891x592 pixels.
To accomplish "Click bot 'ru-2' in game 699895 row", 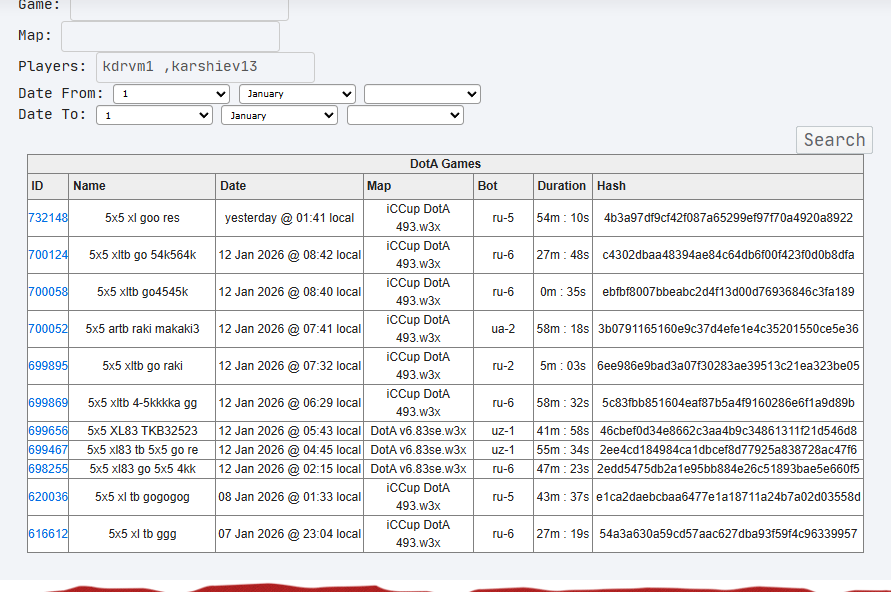I will tap(503, 365).
